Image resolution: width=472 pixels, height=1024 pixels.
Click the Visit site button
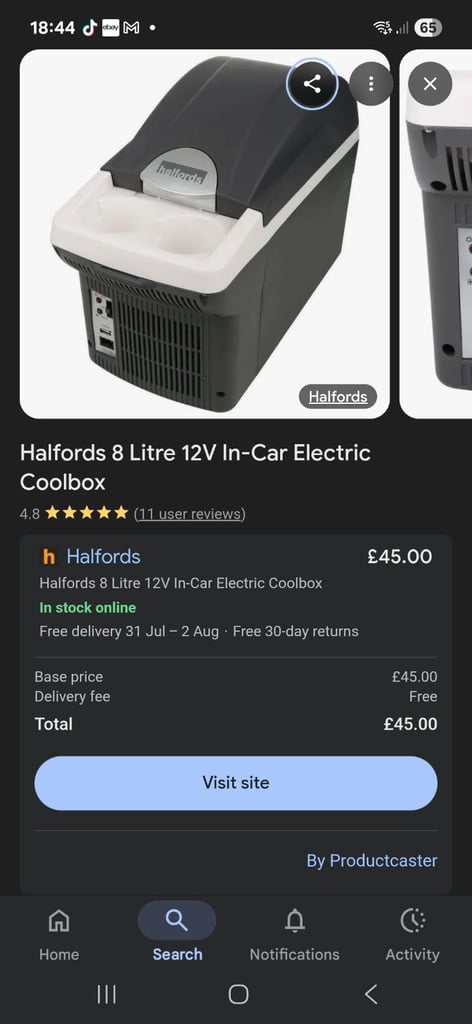[236, 783]
